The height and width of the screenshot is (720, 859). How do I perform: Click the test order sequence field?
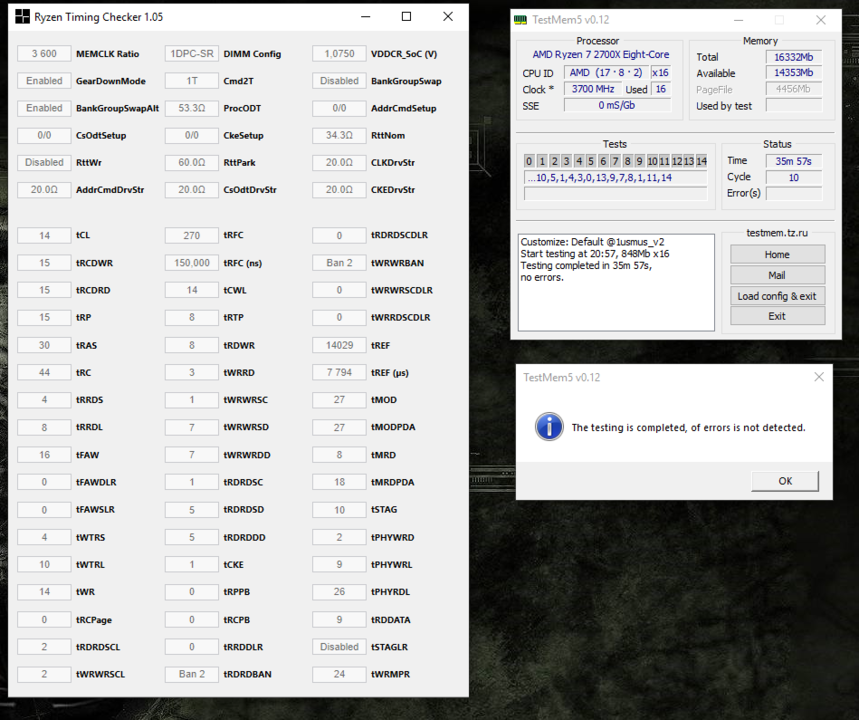click(615, 178)
